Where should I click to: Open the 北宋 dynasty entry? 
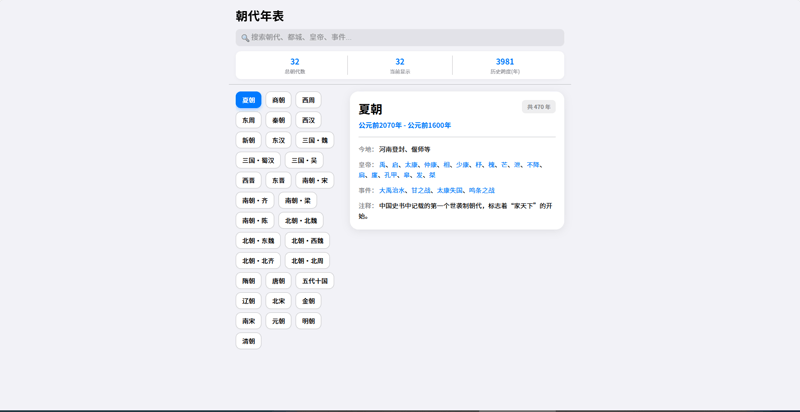(x=279, y=301)
